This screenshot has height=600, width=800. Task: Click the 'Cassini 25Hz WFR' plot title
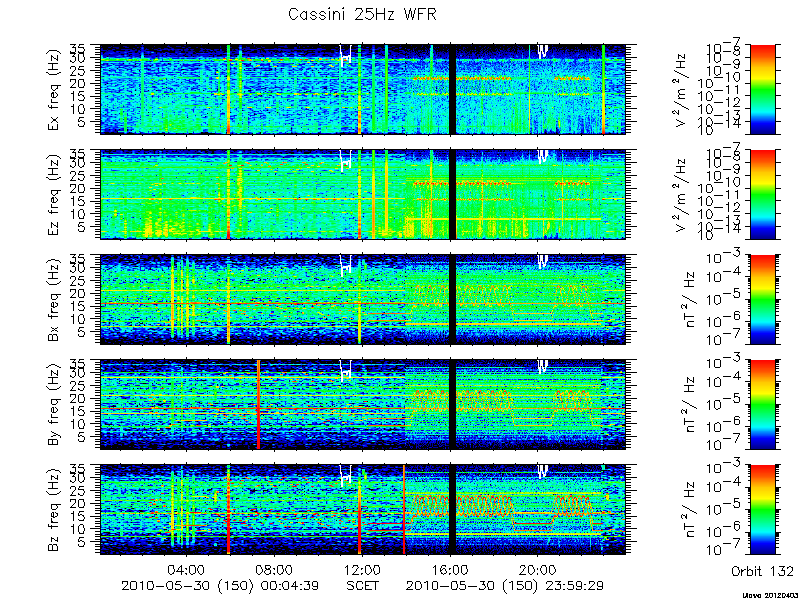click(362, 14)
